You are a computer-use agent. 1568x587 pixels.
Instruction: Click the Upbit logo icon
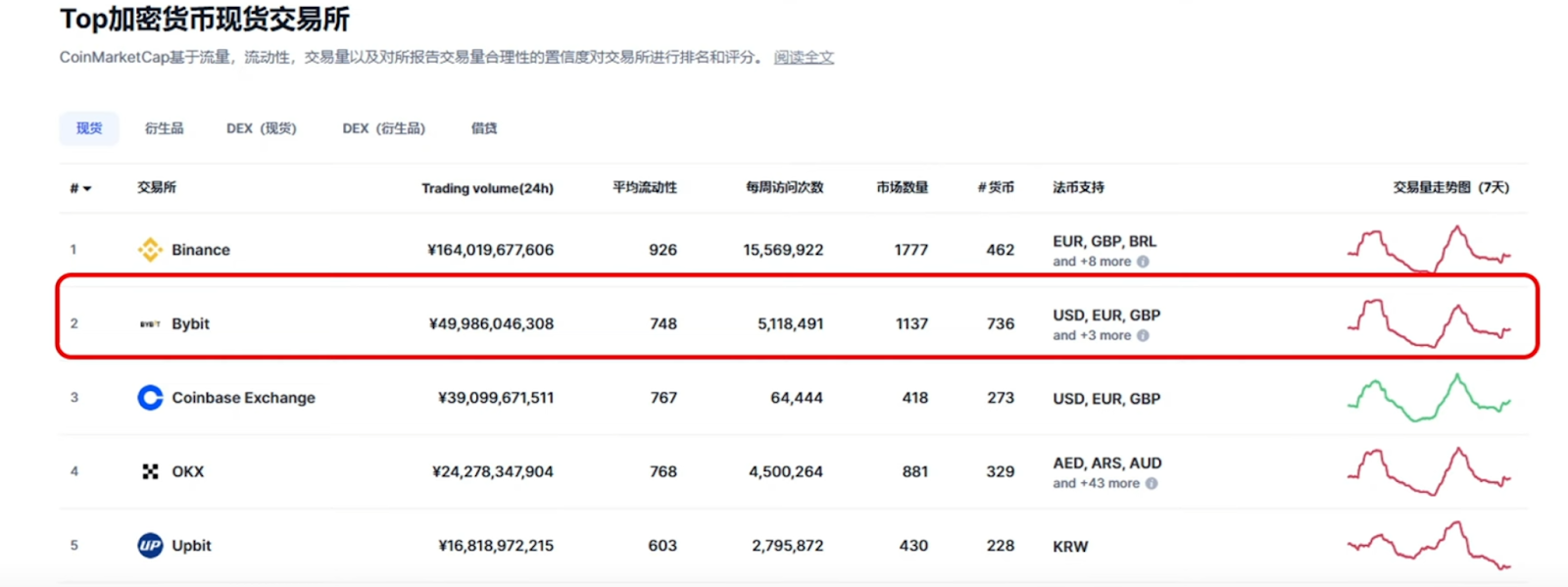[x=150, y=546]
